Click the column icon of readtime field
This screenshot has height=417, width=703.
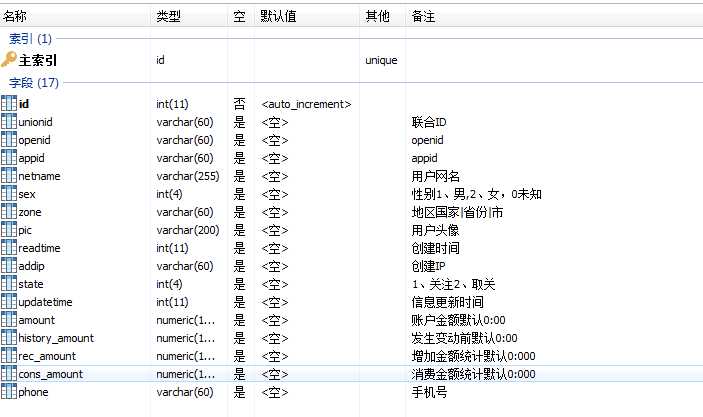point(9,248)
